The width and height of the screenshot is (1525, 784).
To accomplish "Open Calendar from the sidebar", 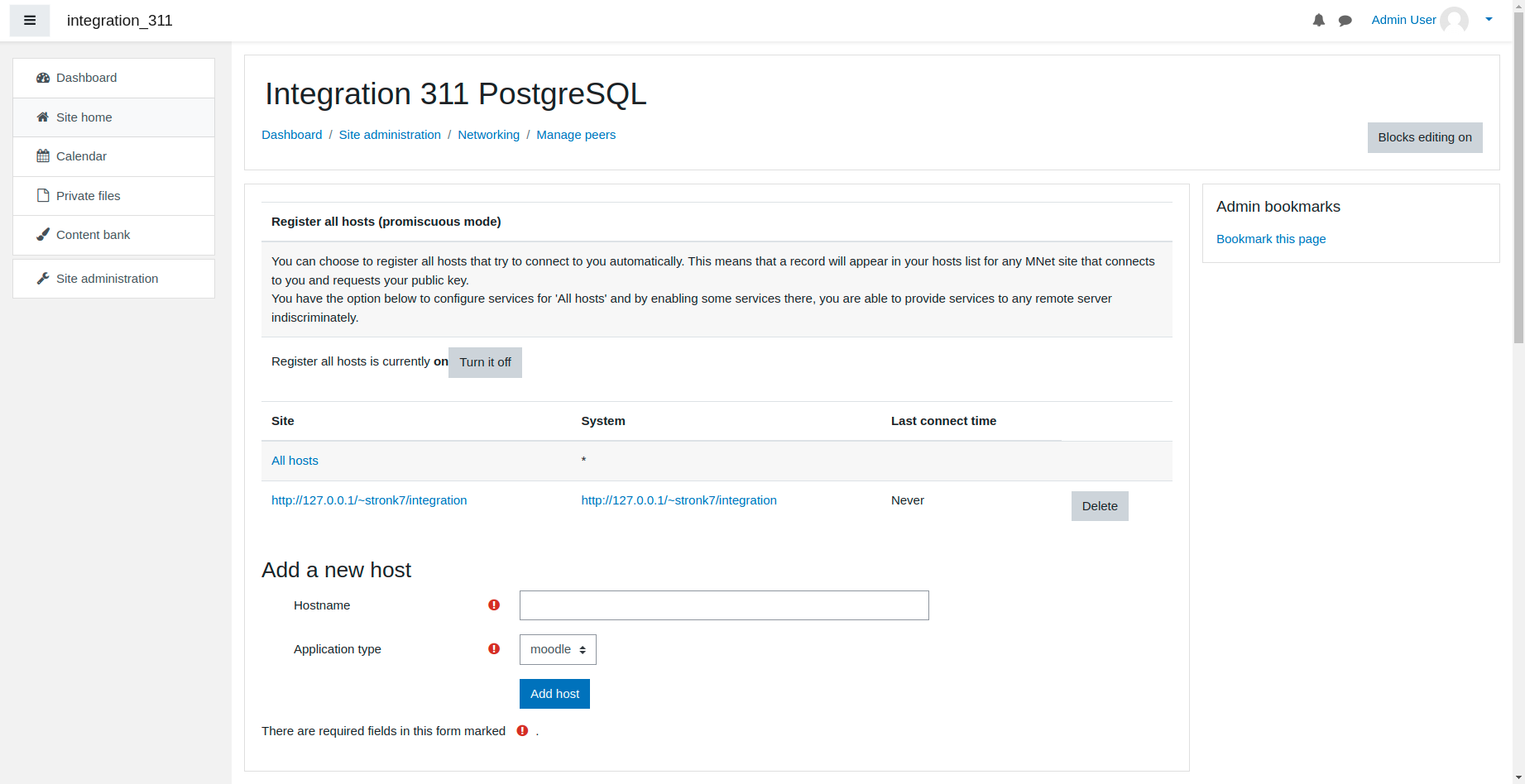I will pos(114,156).
